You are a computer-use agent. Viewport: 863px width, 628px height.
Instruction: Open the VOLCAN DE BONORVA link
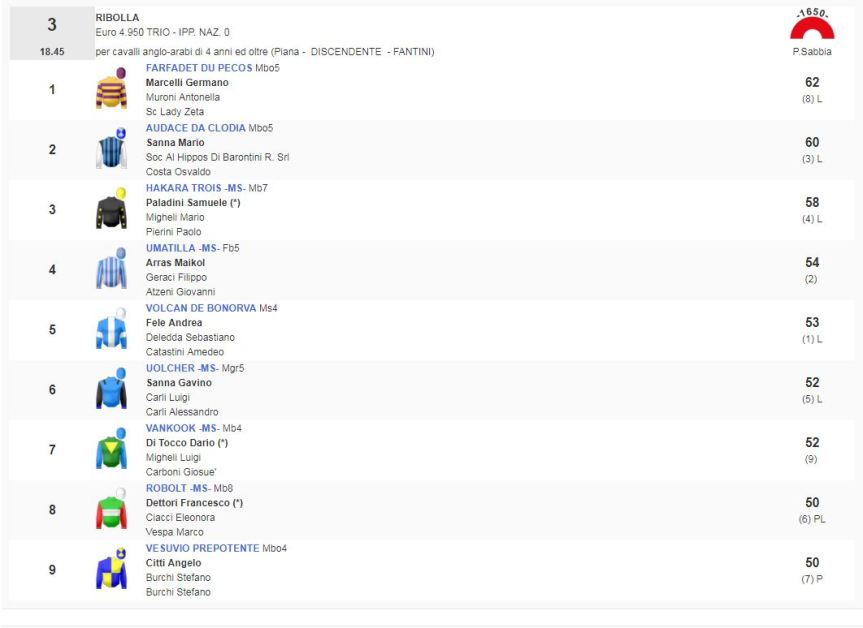click(200, 308)
